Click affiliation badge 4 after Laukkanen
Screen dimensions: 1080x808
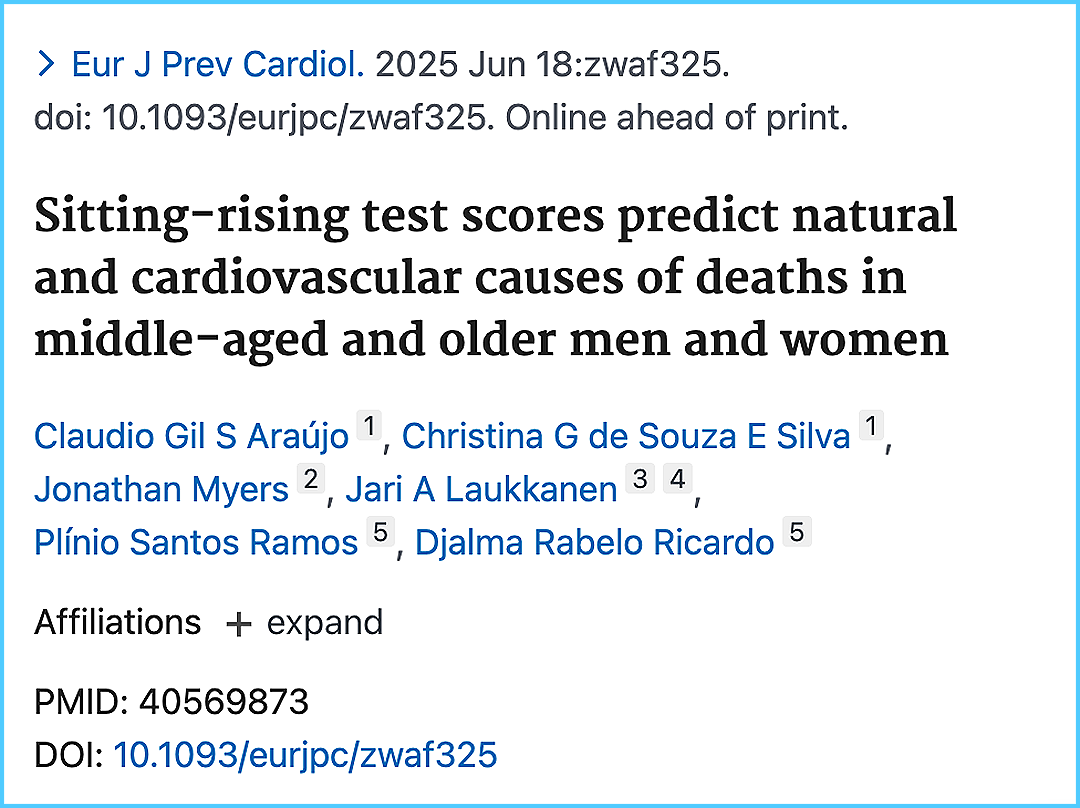click(678, 480)
